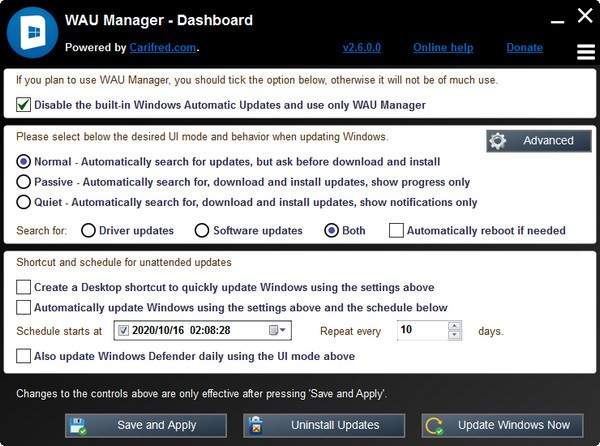
Task: Enable Automatically reboot if needed
Action: point(396,230)
